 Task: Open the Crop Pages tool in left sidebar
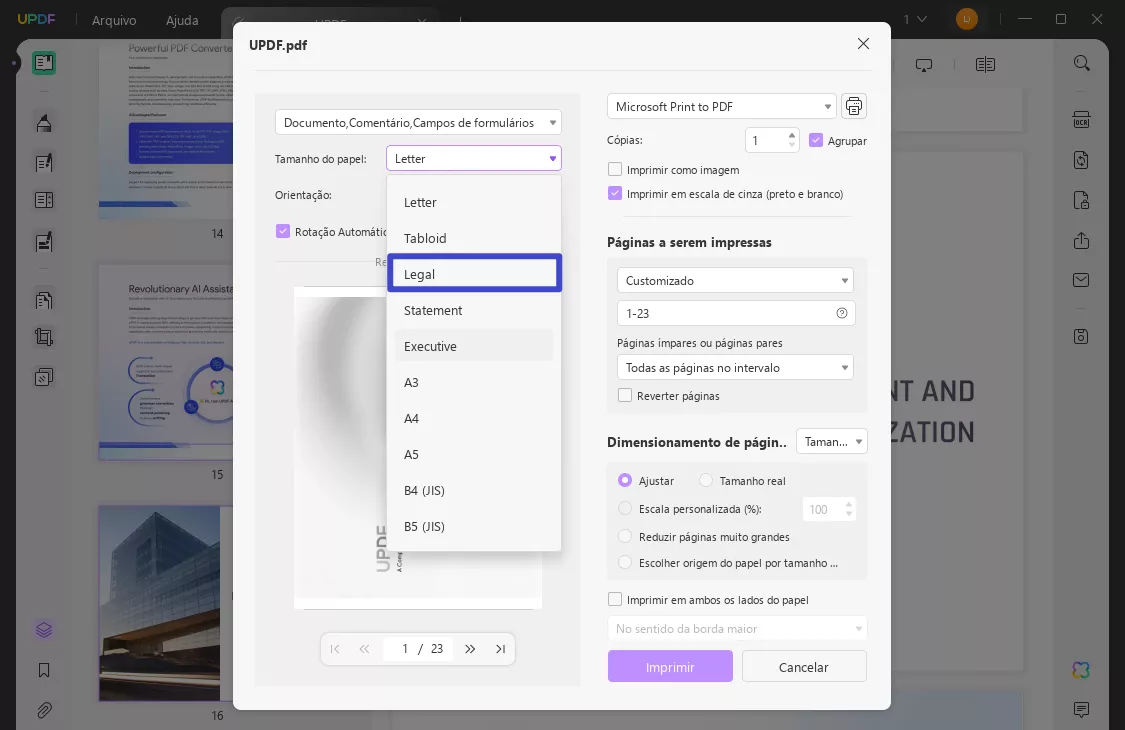coord(44,337)
